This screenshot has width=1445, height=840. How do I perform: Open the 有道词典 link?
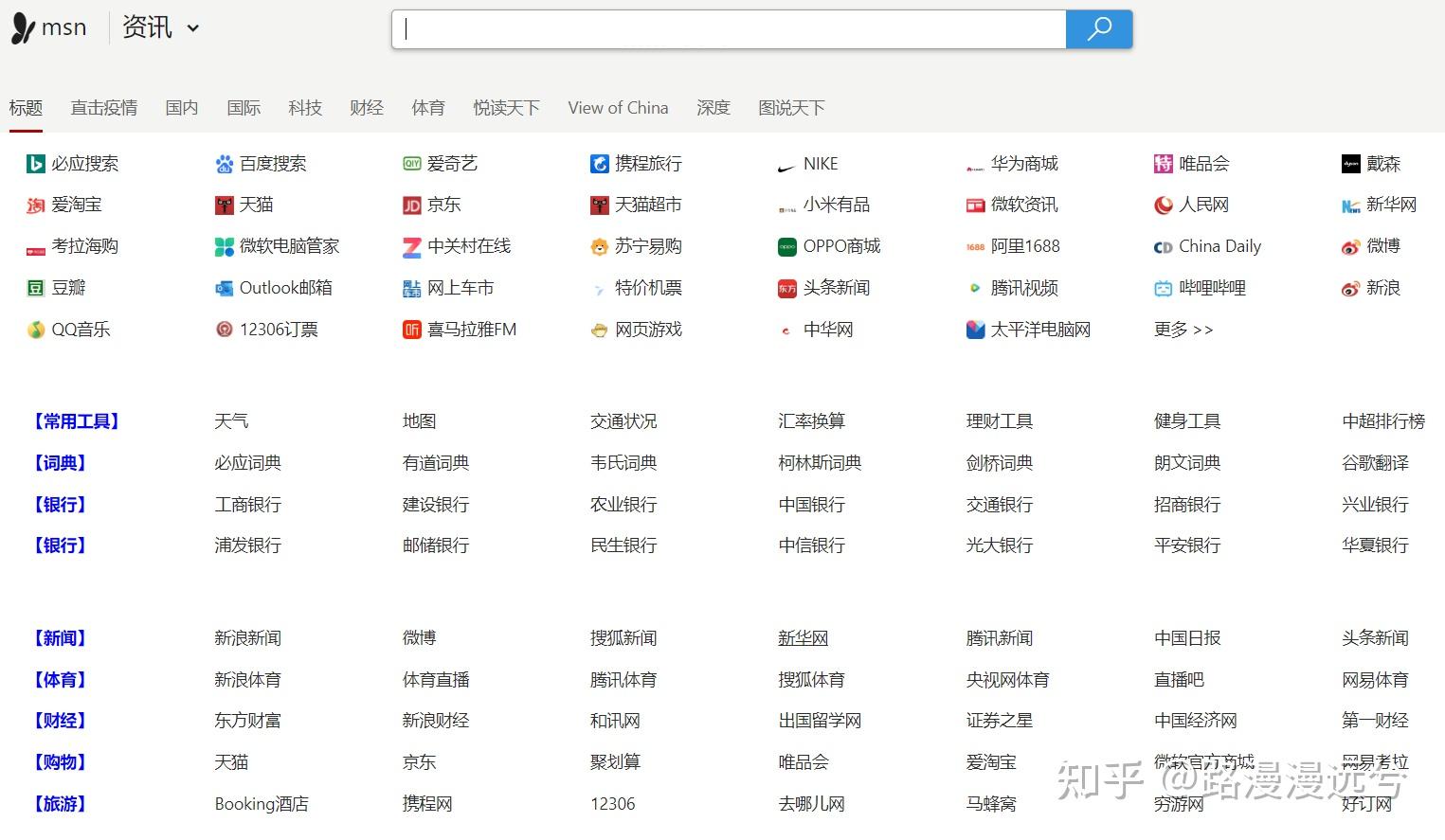click(436, 463)
